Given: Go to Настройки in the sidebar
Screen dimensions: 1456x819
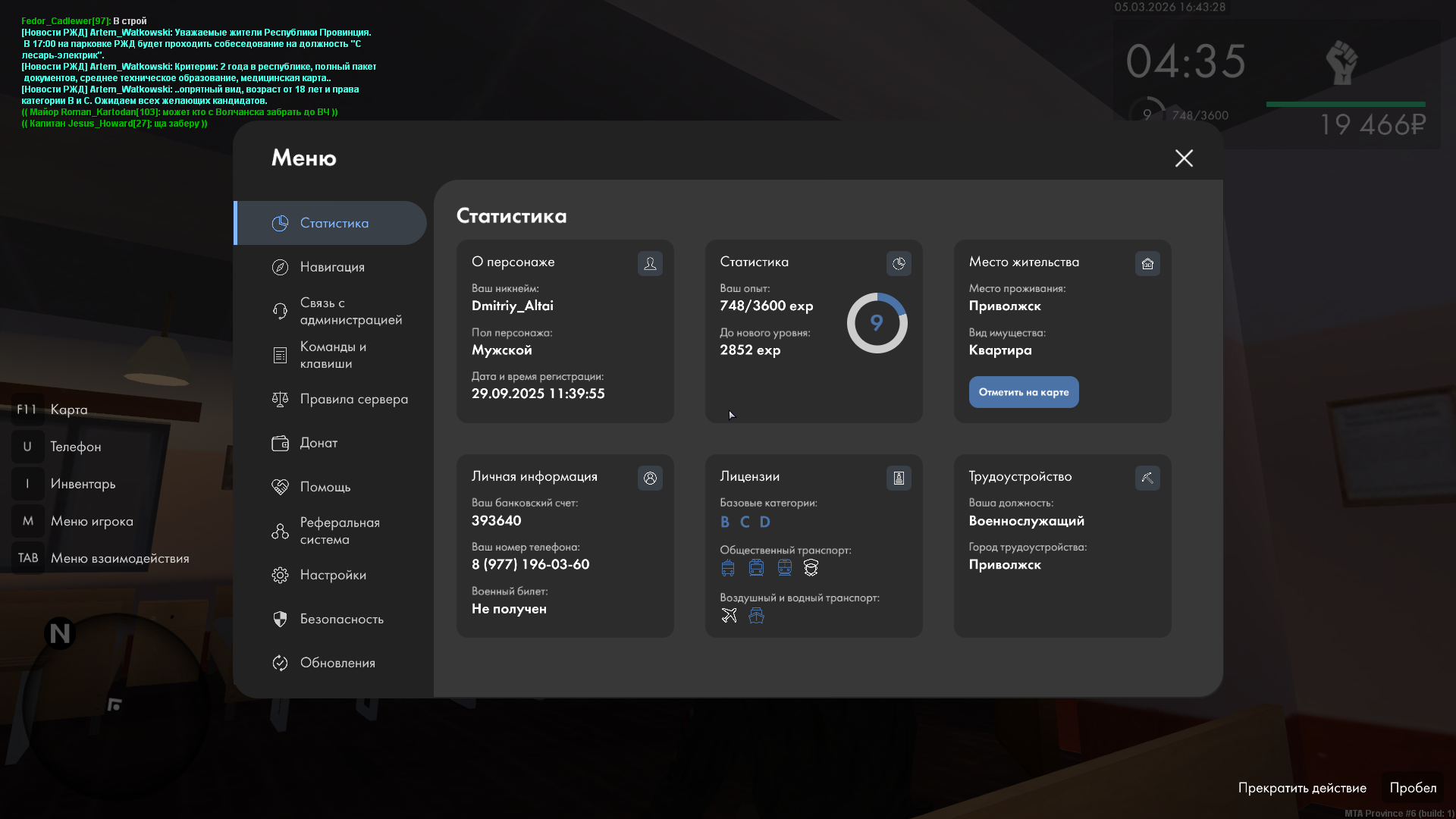Looking at the screenshot, I should click(x=333, y=575).
